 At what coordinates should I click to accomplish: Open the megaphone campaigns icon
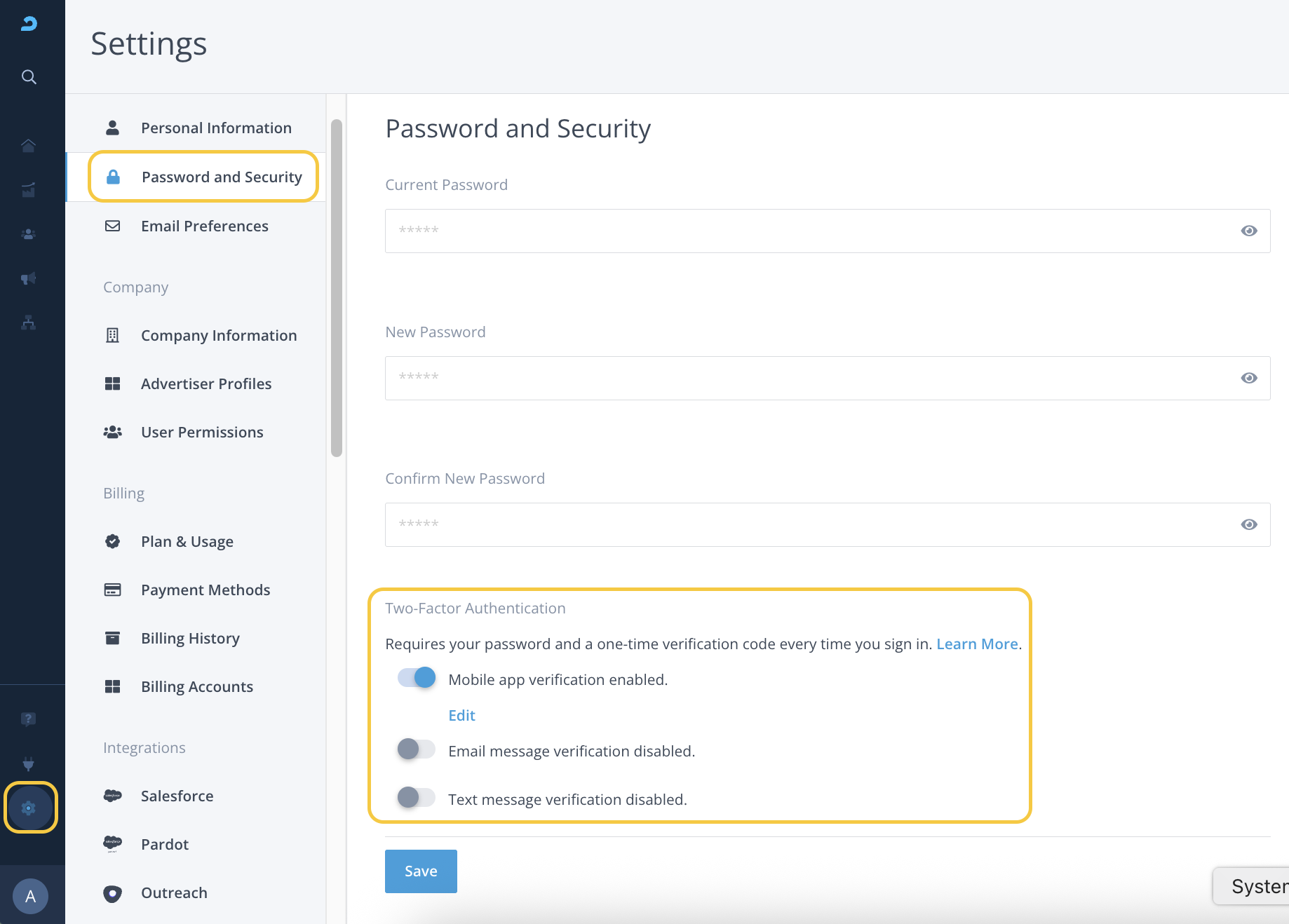click(29, 278)
